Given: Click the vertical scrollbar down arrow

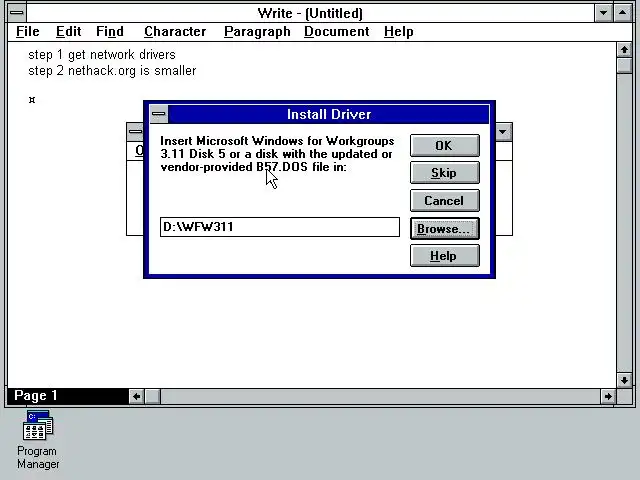Looking at the screenshot, I should [x=624, y=380].
